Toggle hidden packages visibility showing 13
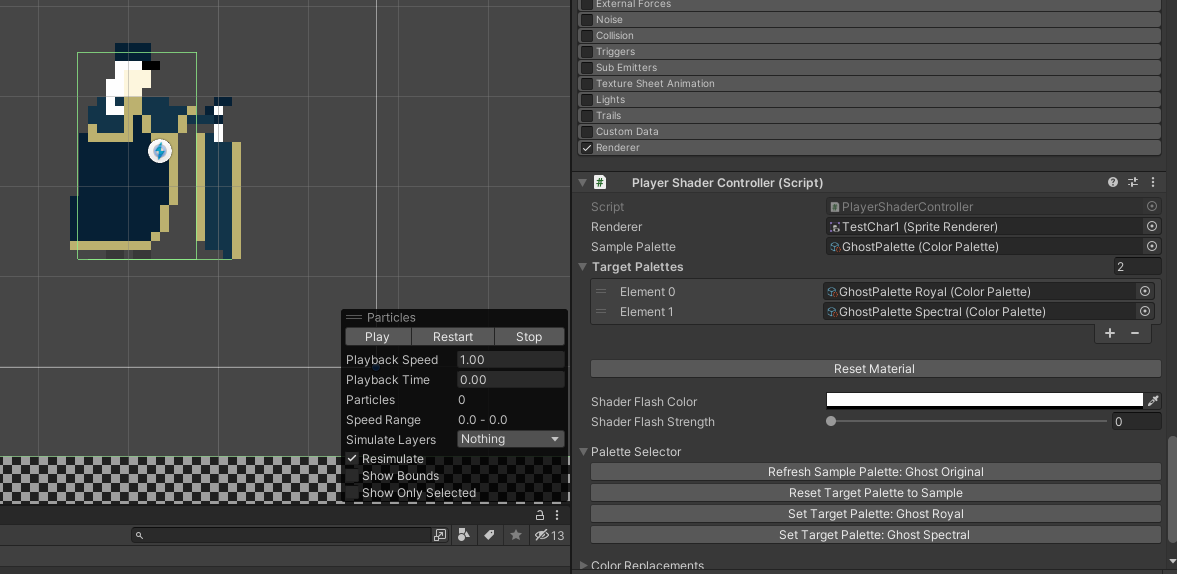This screenshot has height=574, width=1177. pos(549,536)
